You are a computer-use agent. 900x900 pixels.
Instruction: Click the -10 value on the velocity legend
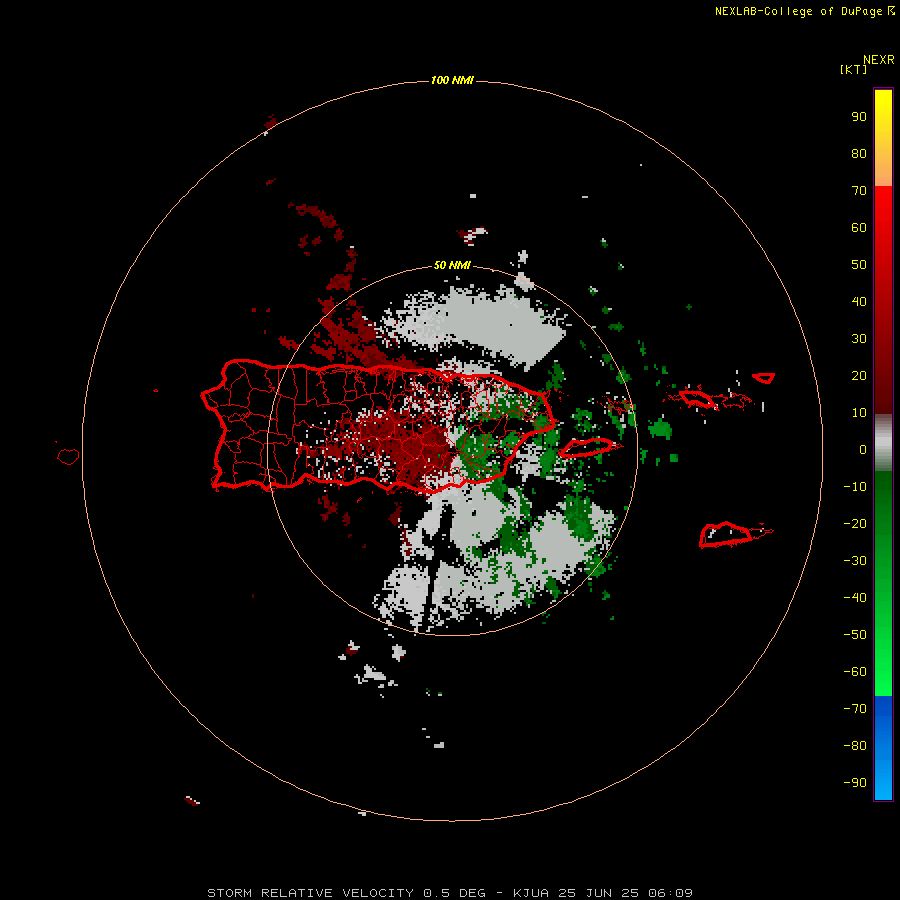coord(855,487)
